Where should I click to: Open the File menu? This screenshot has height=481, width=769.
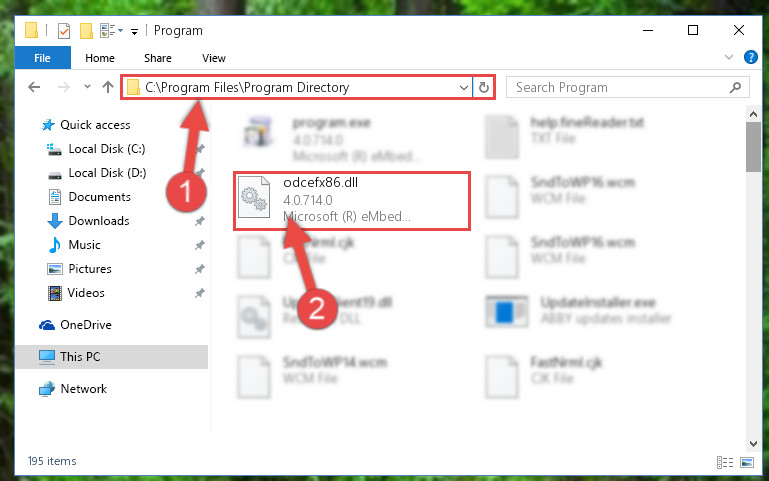coord(43,58)
